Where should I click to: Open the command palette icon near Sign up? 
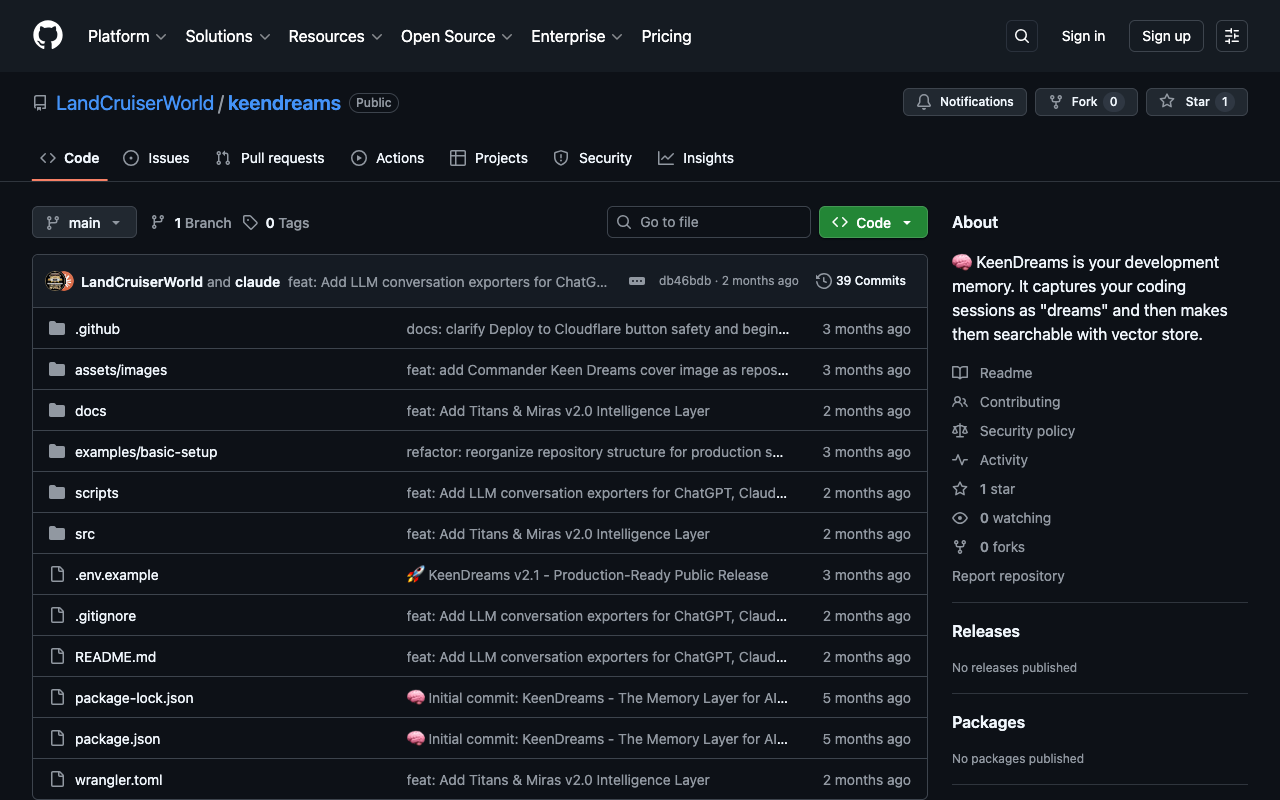1231,35
